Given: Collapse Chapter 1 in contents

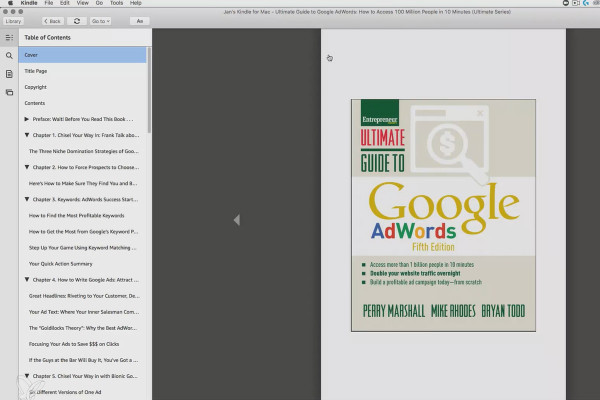Looking at the screenshot, I should point(27,135).
